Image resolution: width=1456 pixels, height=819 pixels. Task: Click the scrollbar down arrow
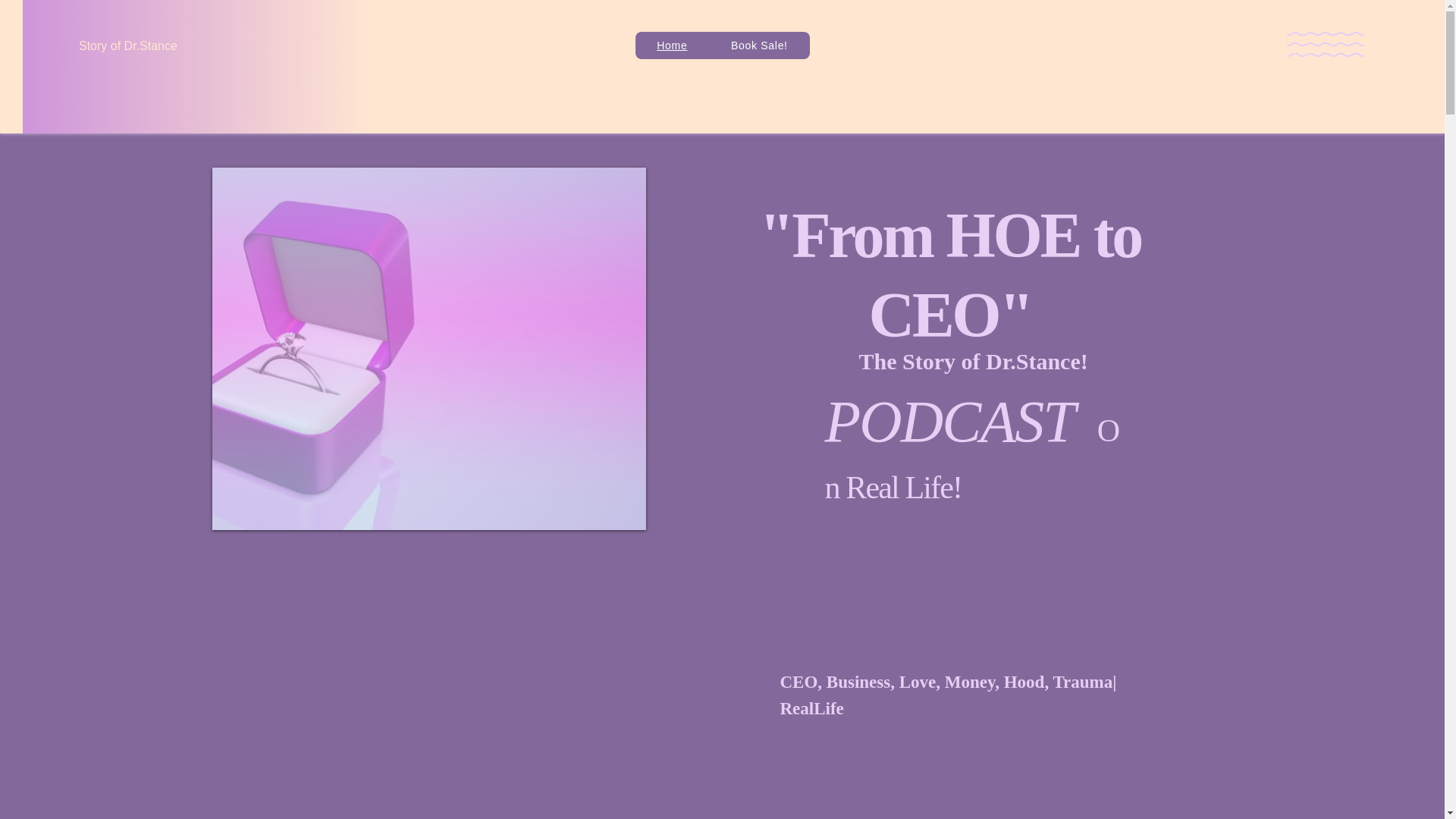(1450, 812)
